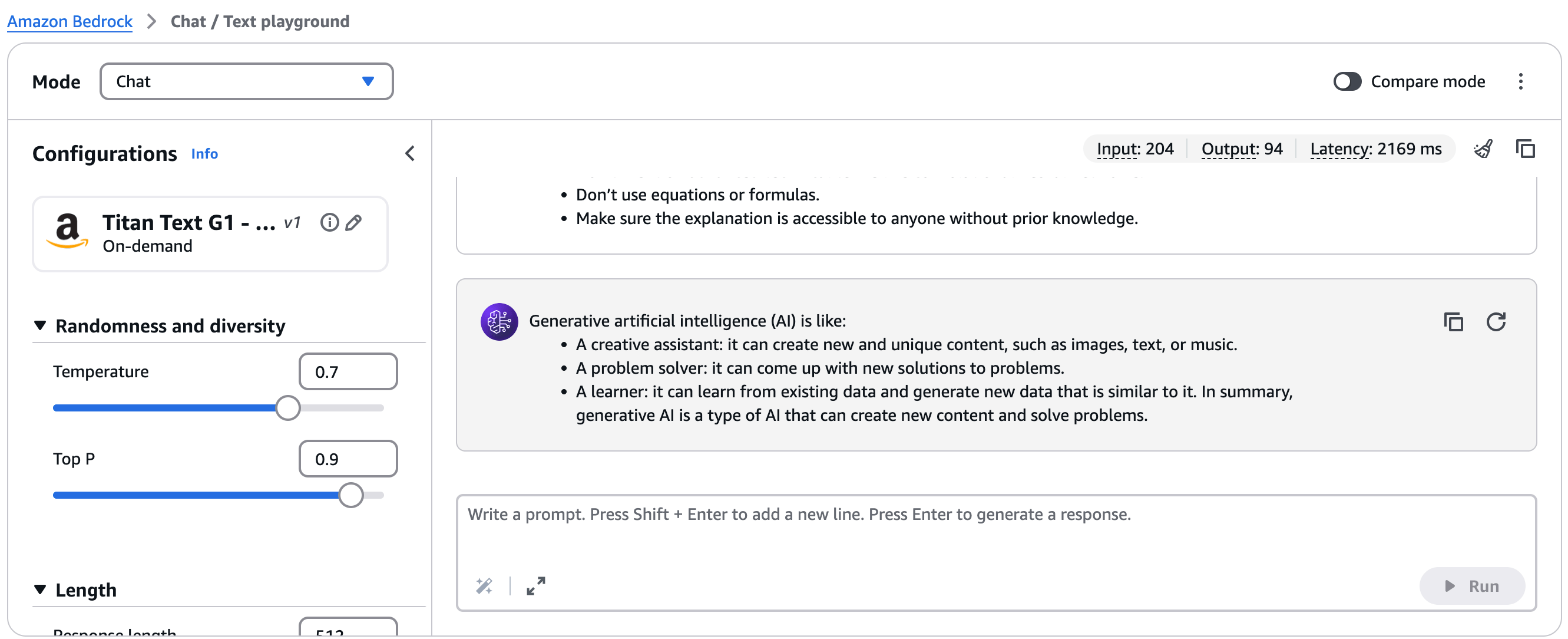The image size is (1568, 639).
Task: Toggle Compare mode switch
Action: (x=1347, y=81)
